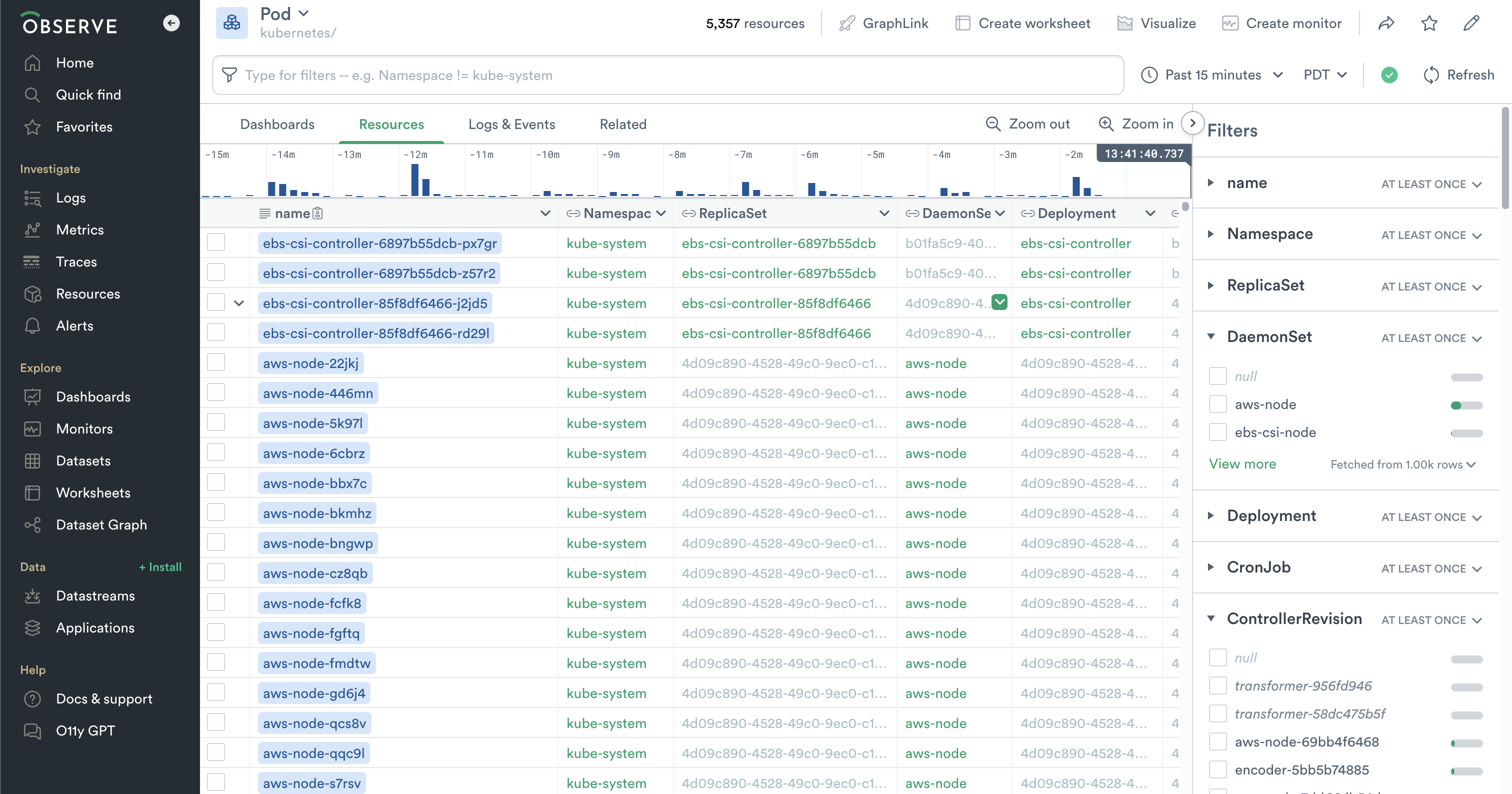The width and height of the screenshot is (1512, 794).
Task: Switch to the Logs & Events tab
Action: pyautogui.click(x=511, y=124)
